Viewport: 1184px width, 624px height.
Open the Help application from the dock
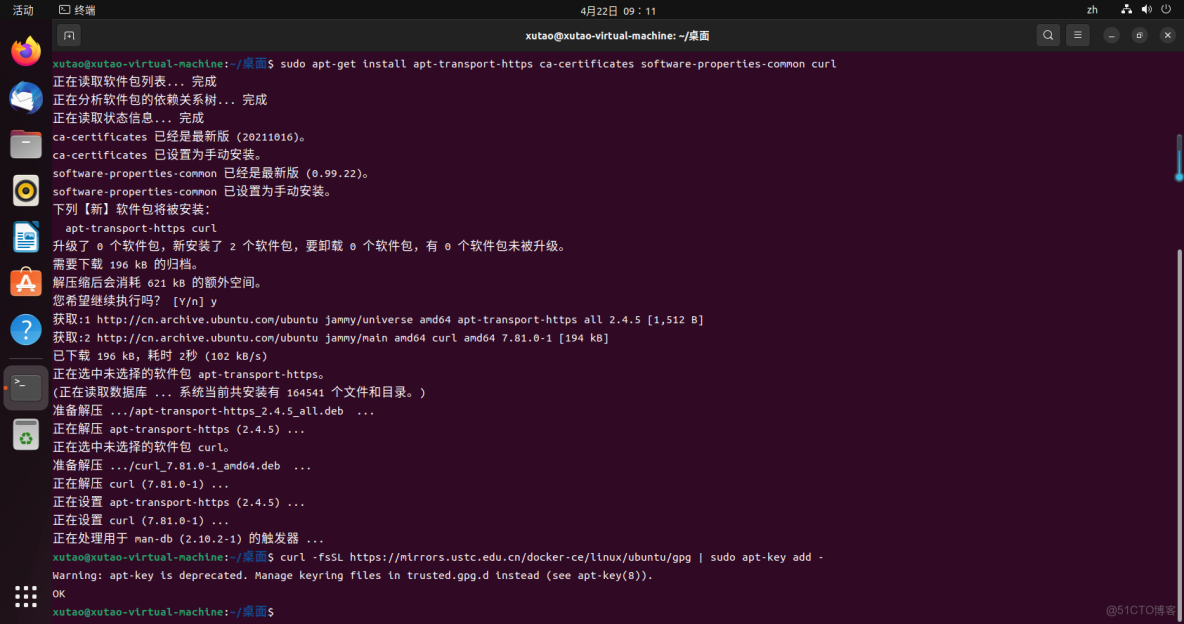25,330
